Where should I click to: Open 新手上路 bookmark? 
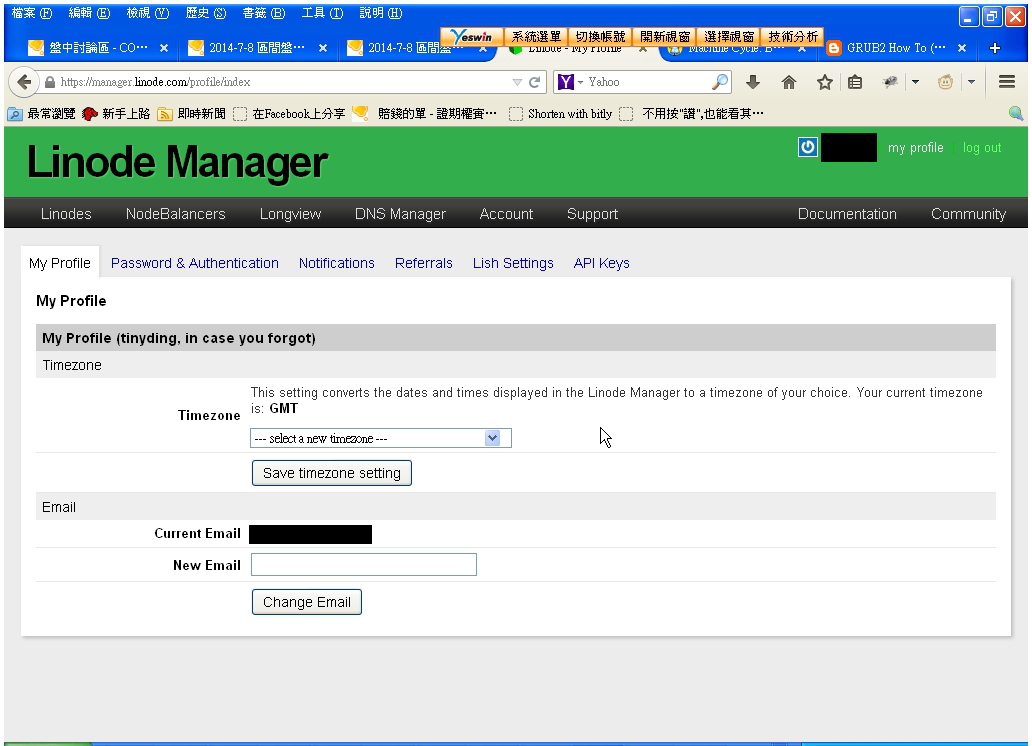[116, 114]
